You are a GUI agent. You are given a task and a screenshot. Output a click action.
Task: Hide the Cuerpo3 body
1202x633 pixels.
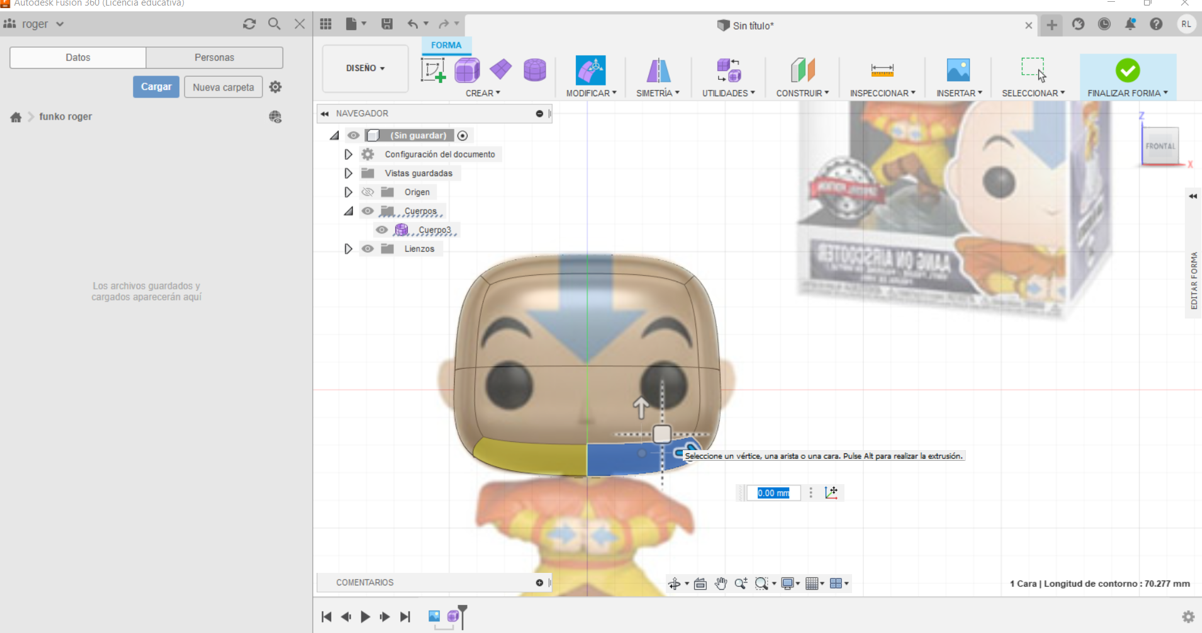[382, 230]
